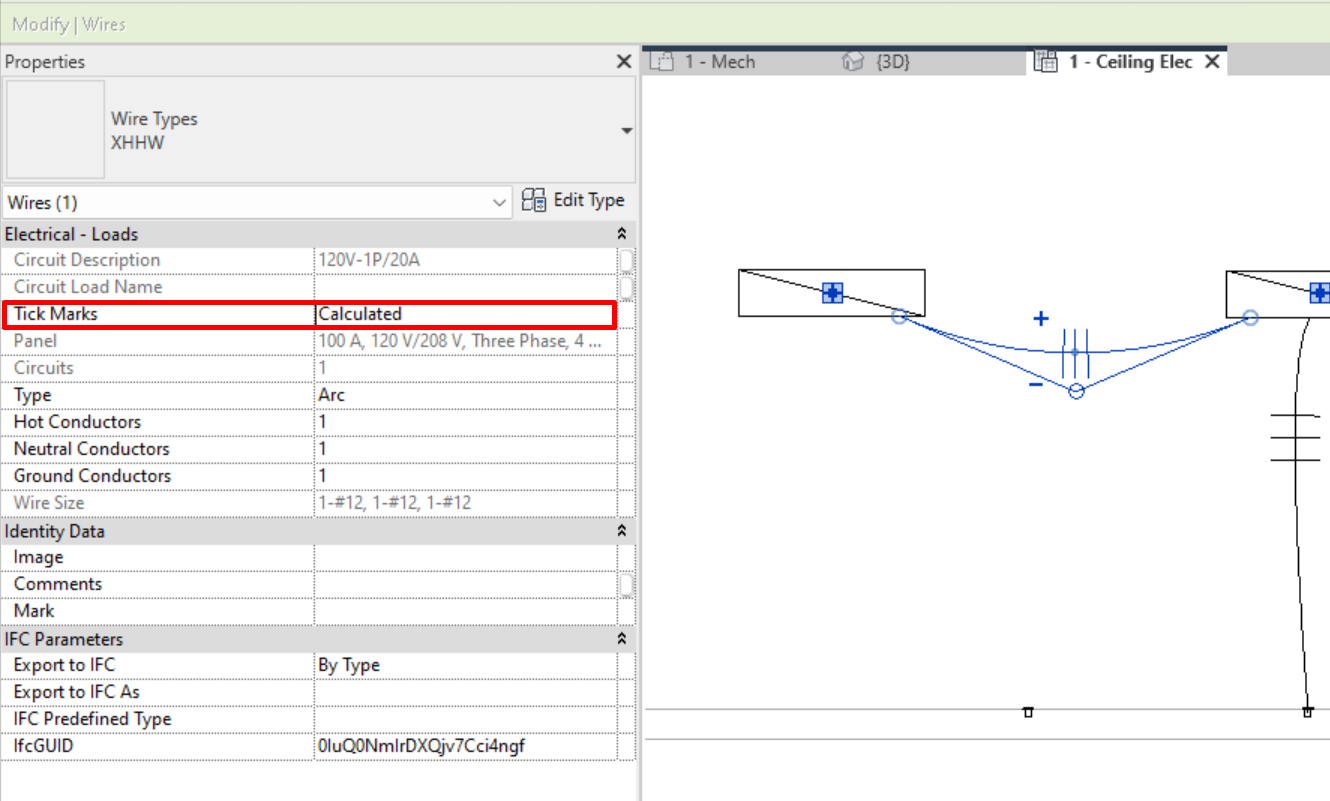Viewport: 1330px width, 801px height.
Task: Select the Wire Size property label
Action: (49, 503)
